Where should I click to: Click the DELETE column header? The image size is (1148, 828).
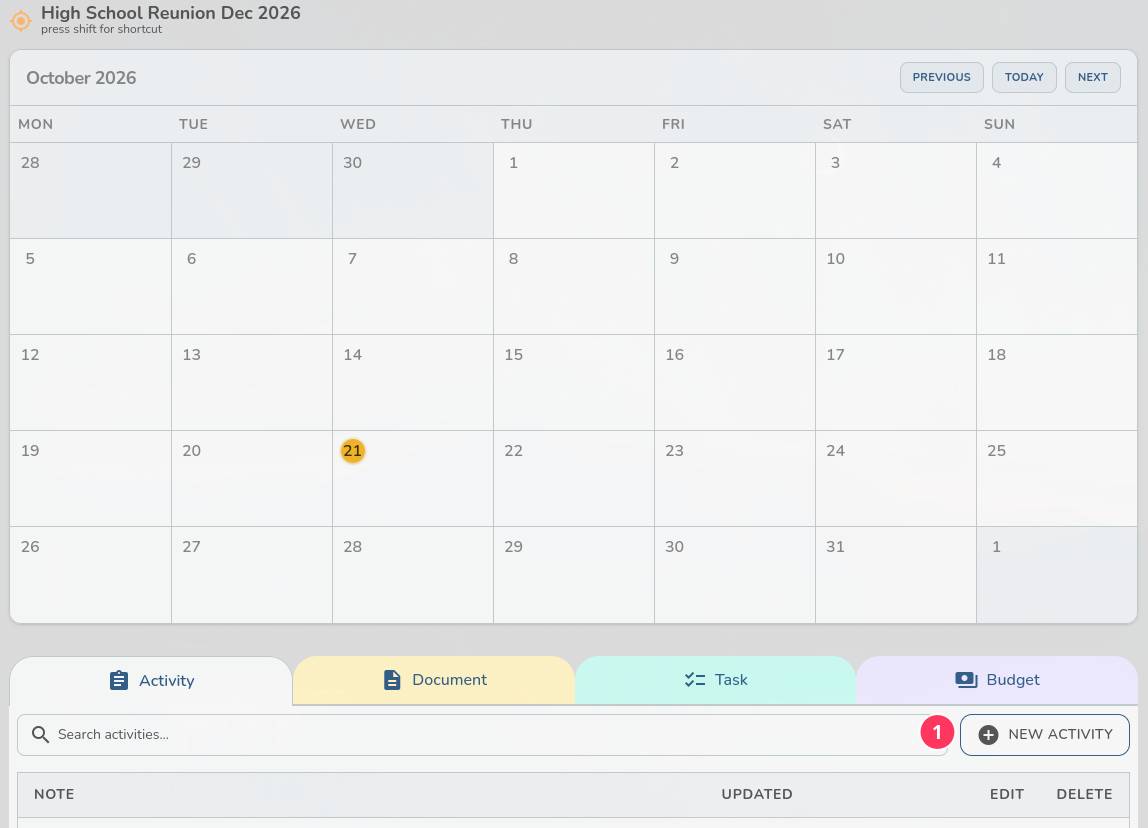[1084, 794]
